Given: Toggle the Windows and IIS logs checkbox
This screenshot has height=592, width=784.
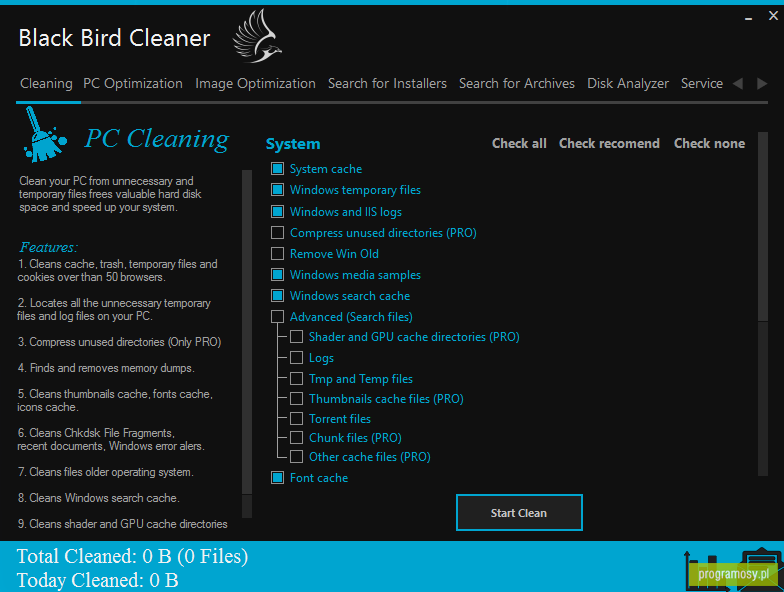Looking at the screenshot, I should click(278, 212).
